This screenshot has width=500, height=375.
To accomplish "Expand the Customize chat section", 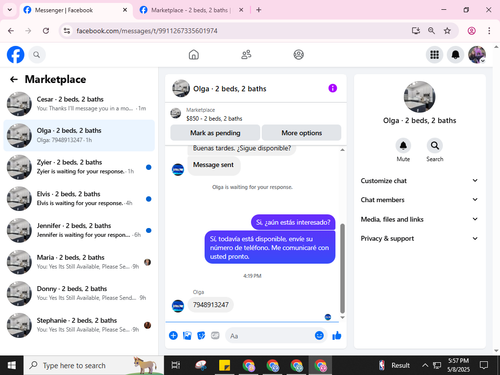I will pos(419,181).
